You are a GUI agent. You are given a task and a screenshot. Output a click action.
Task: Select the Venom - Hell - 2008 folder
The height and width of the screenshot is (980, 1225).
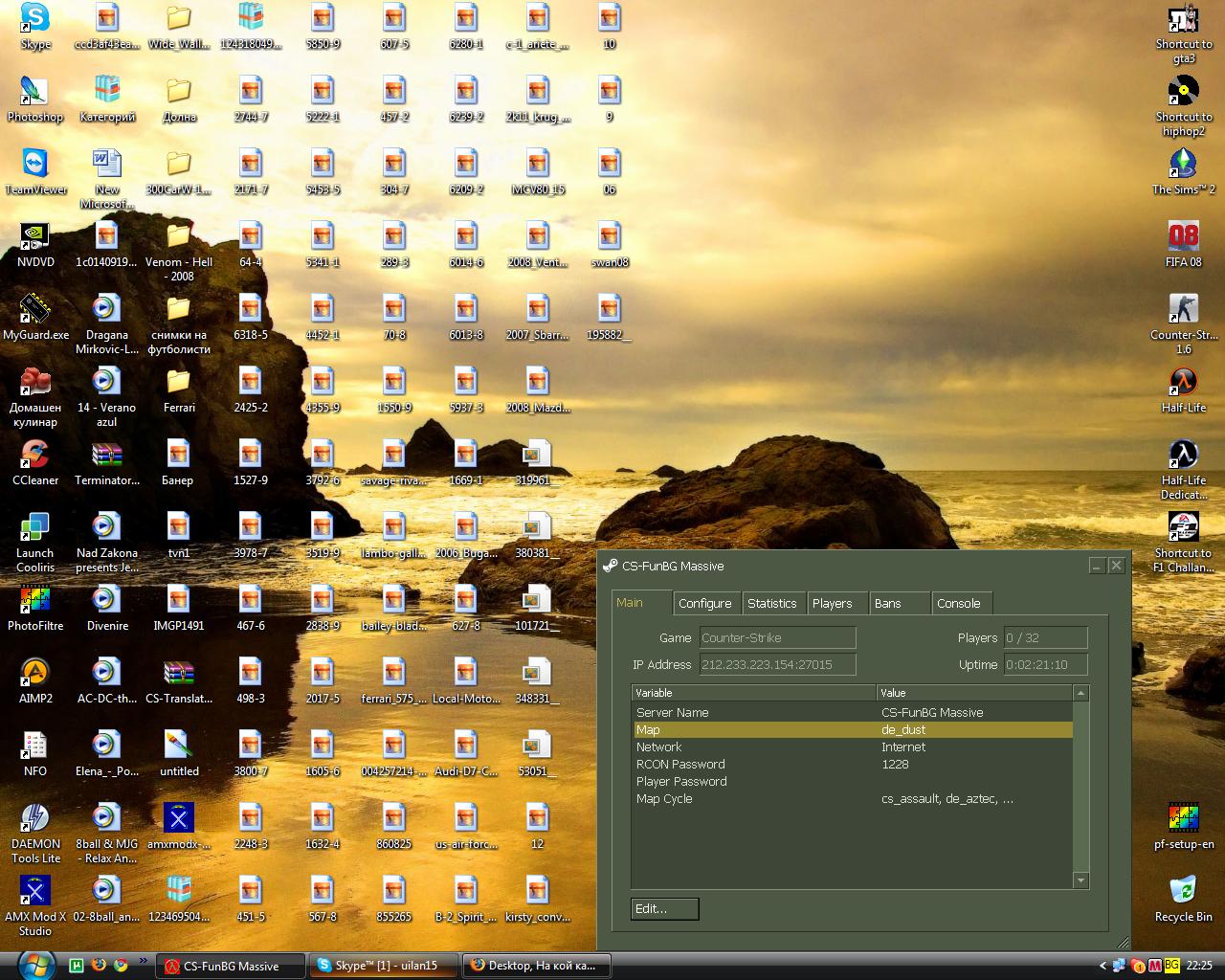click(179, 252)
